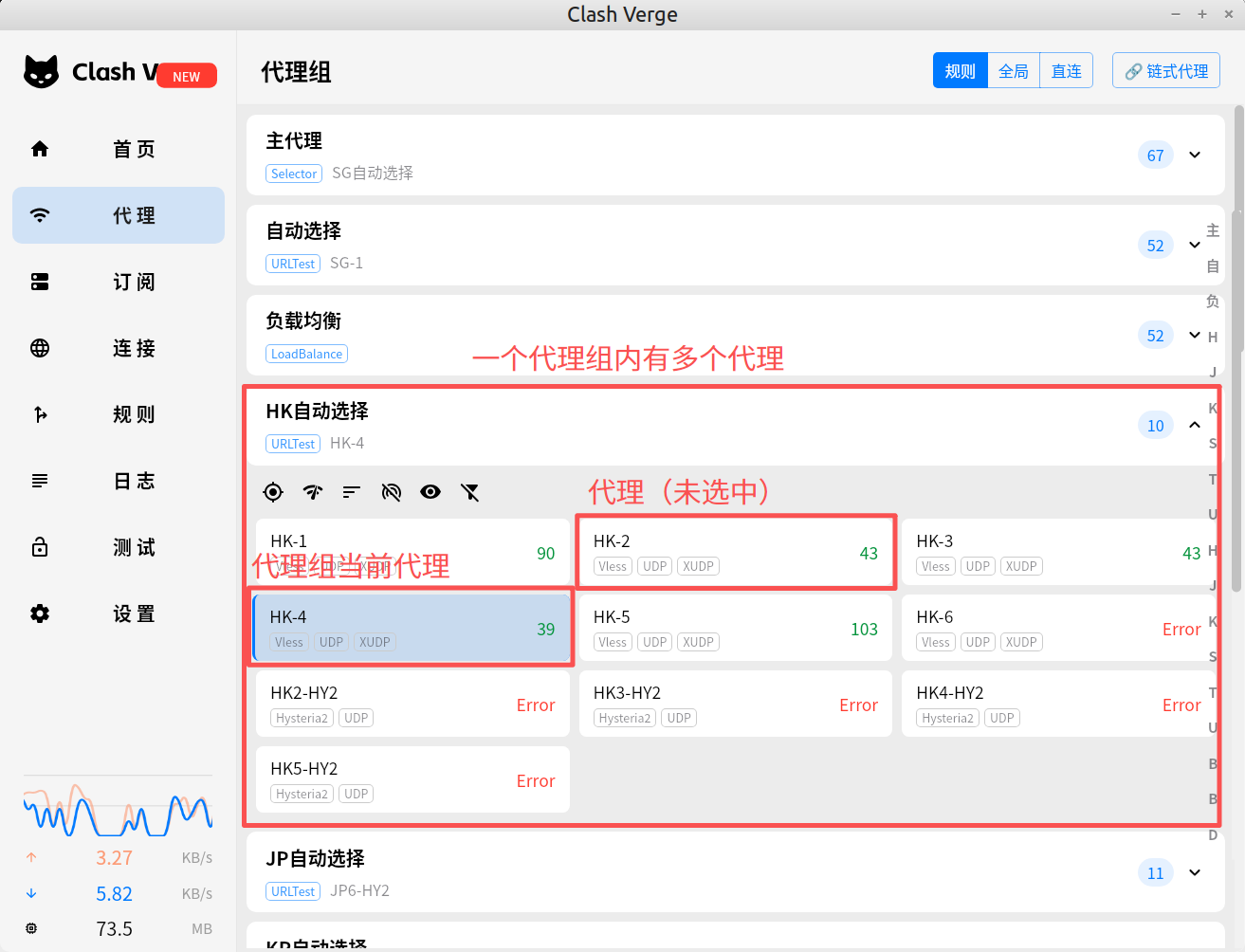Jump to 自 in the index strip
This screenshot has width=1245, height=952.
[1213, 266]
